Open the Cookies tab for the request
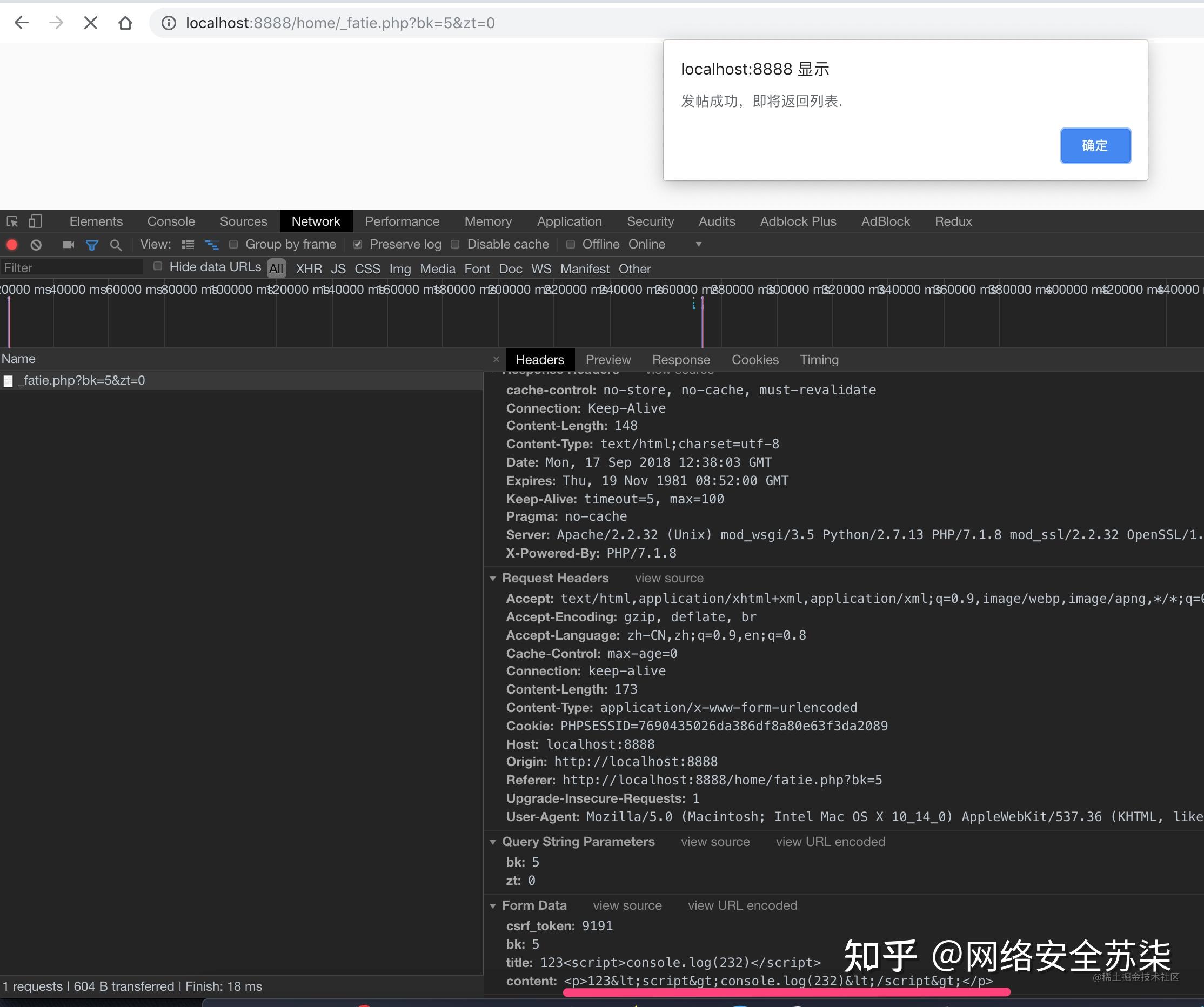The image size is (1204, 1007). tap(754, 359)
